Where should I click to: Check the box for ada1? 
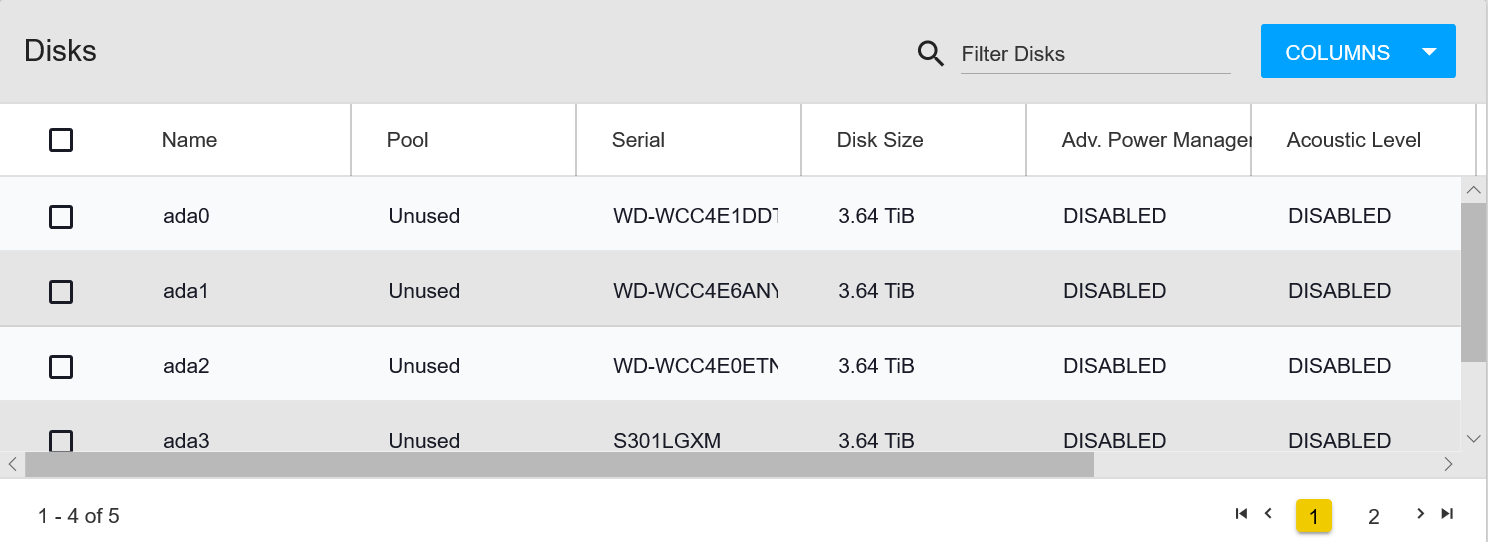pyautogui.click(x=61, y=291)
